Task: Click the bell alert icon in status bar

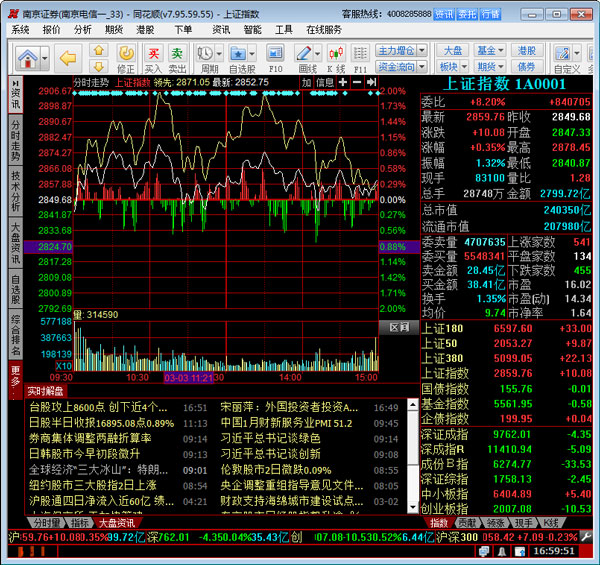Action: pos(502,551)
